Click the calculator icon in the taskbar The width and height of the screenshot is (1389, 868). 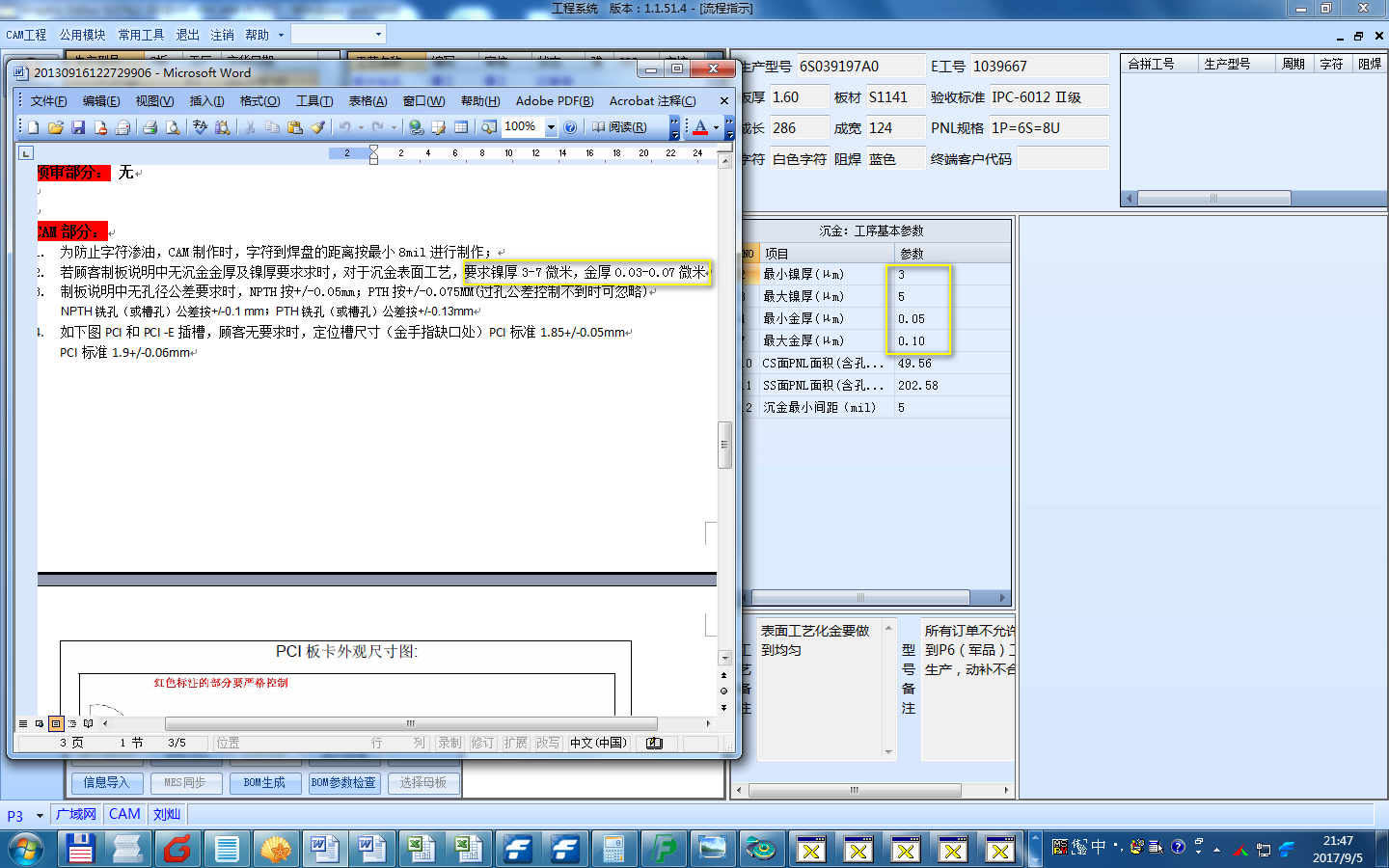(614, 850)
